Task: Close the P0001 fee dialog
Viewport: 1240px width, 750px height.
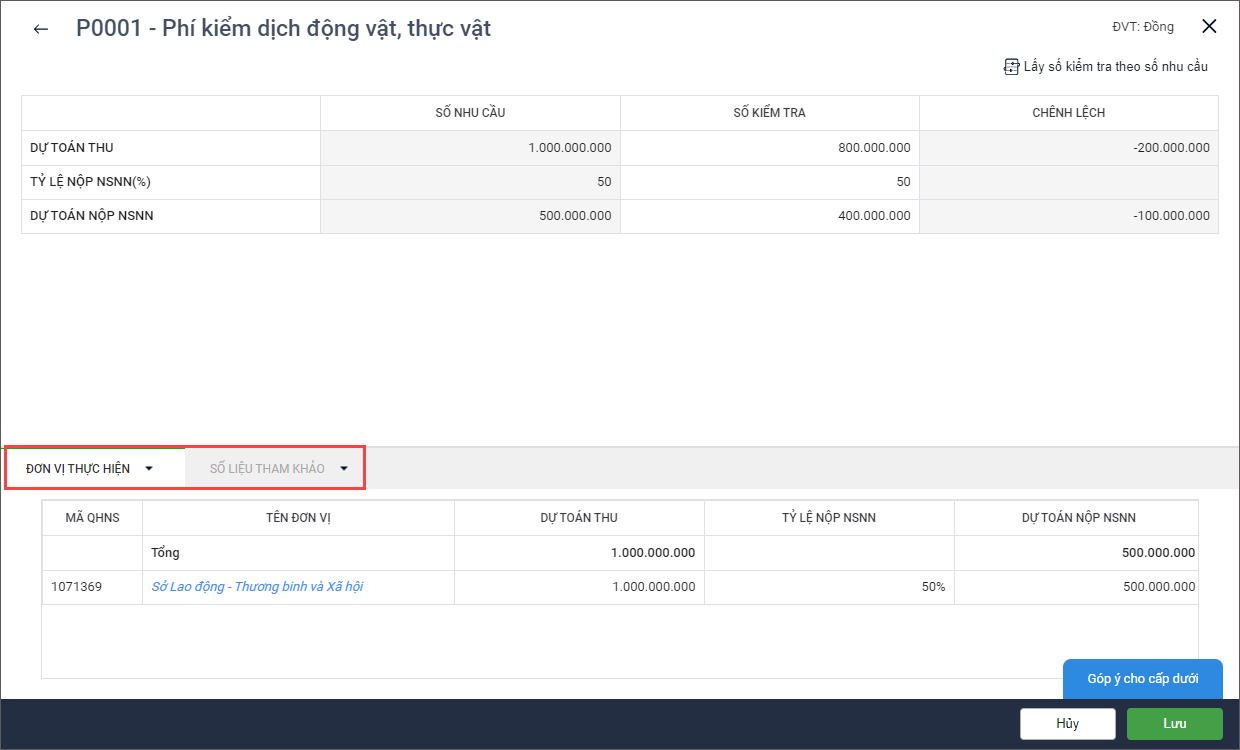Action: pyautogui.click(x=1209, y=27)
